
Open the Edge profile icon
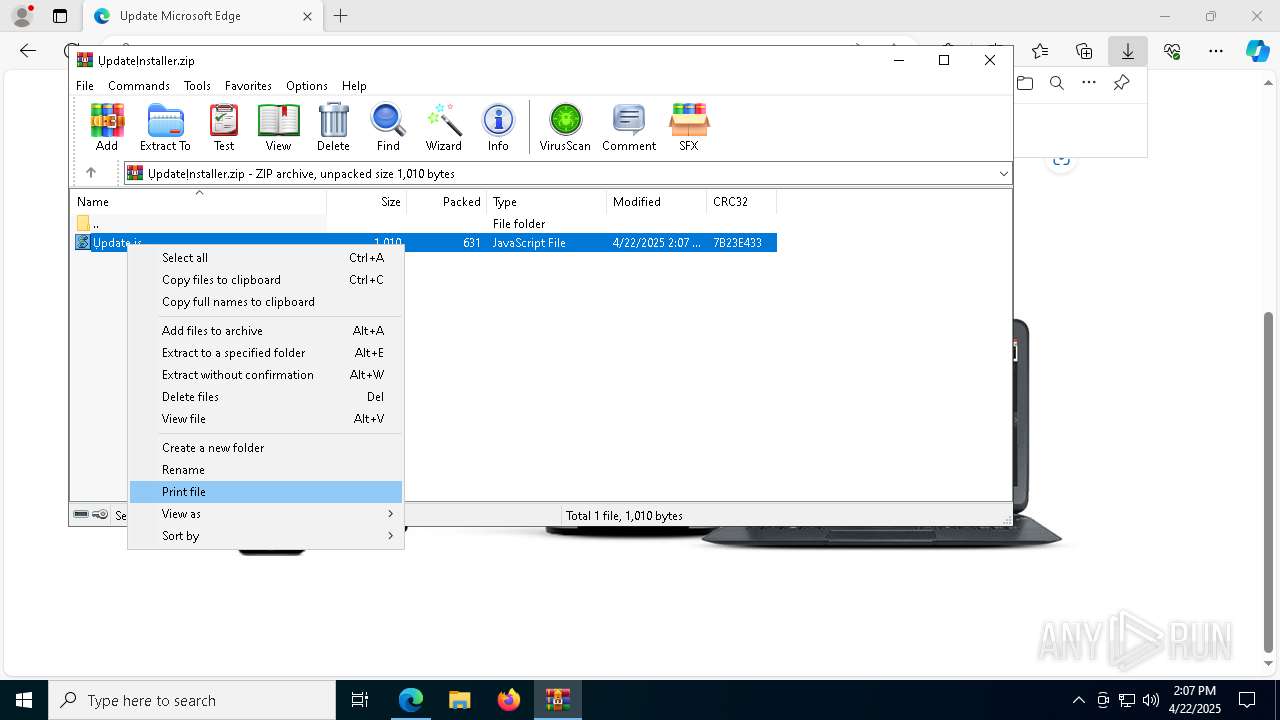point(22,16)
